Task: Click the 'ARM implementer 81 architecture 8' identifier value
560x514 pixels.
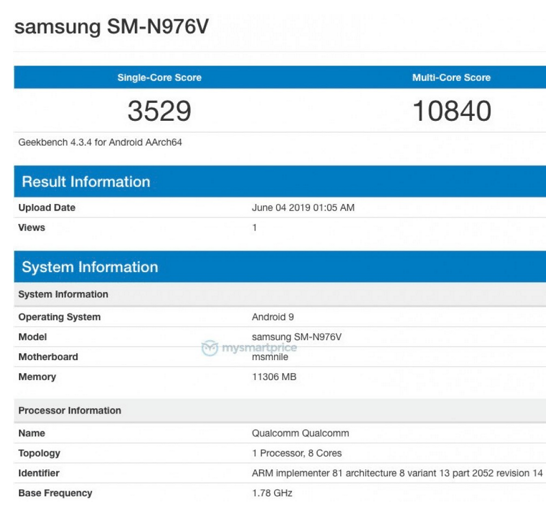Action: (397, 473)
